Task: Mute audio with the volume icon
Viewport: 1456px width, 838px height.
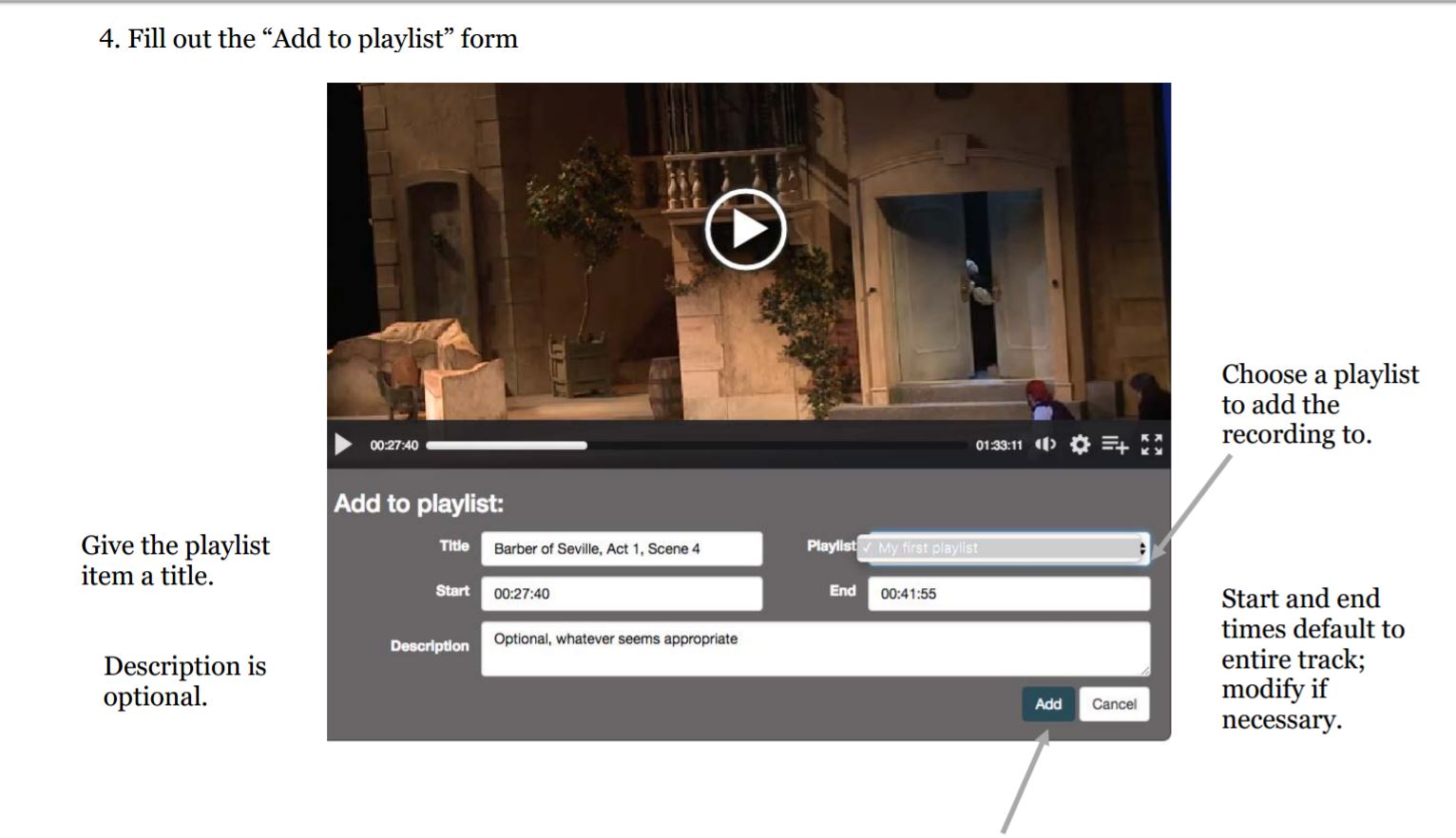Action: (1045, 445)
